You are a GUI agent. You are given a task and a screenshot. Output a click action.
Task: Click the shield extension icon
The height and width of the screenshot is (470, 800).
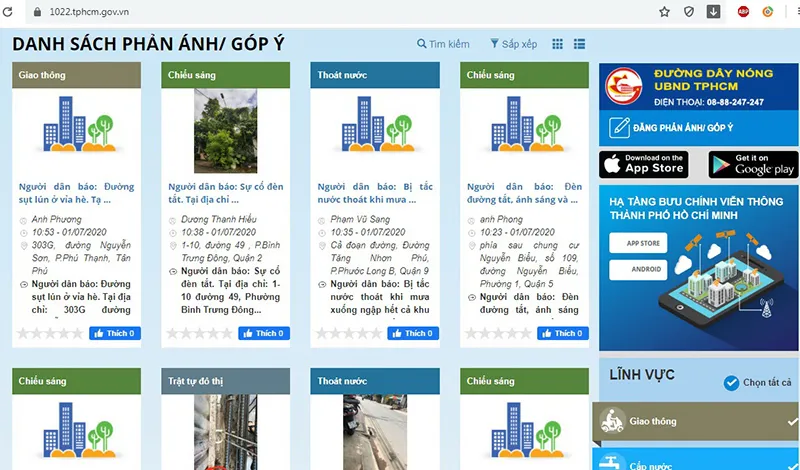(689, 11)
